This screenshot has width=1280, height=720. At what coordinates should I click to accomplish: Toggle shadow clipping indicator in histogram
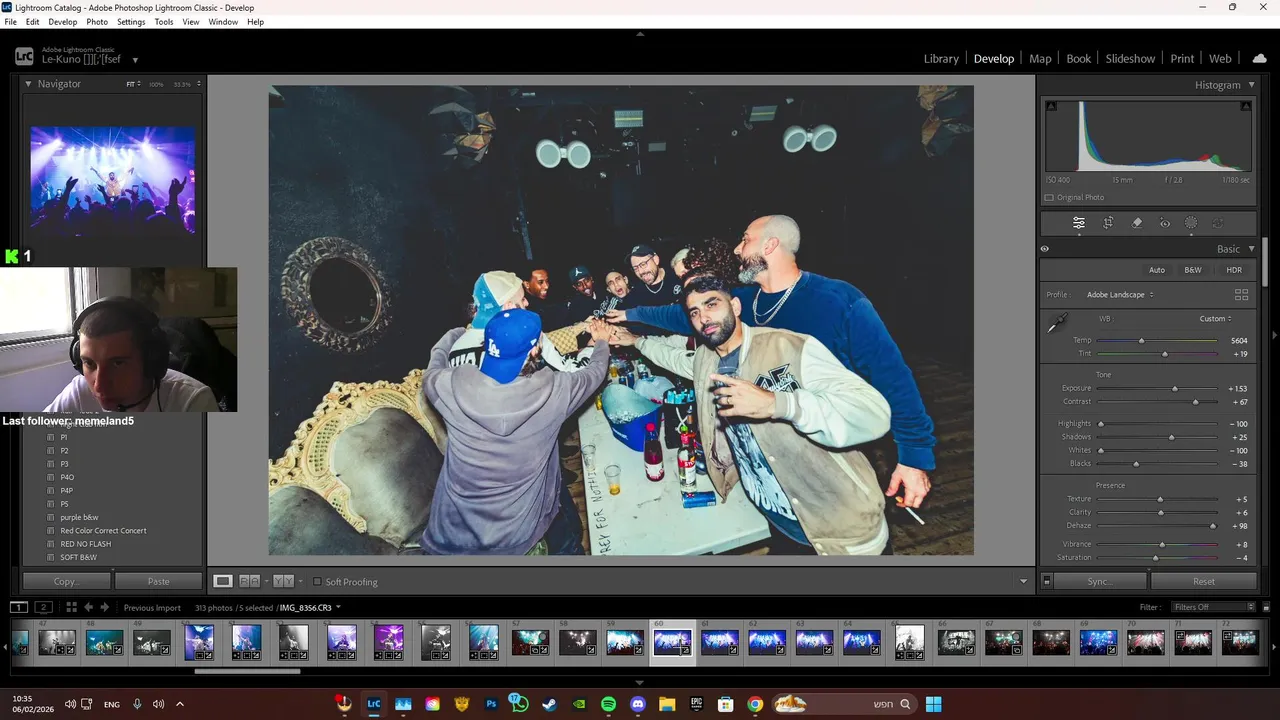(x=1051, y=106)
